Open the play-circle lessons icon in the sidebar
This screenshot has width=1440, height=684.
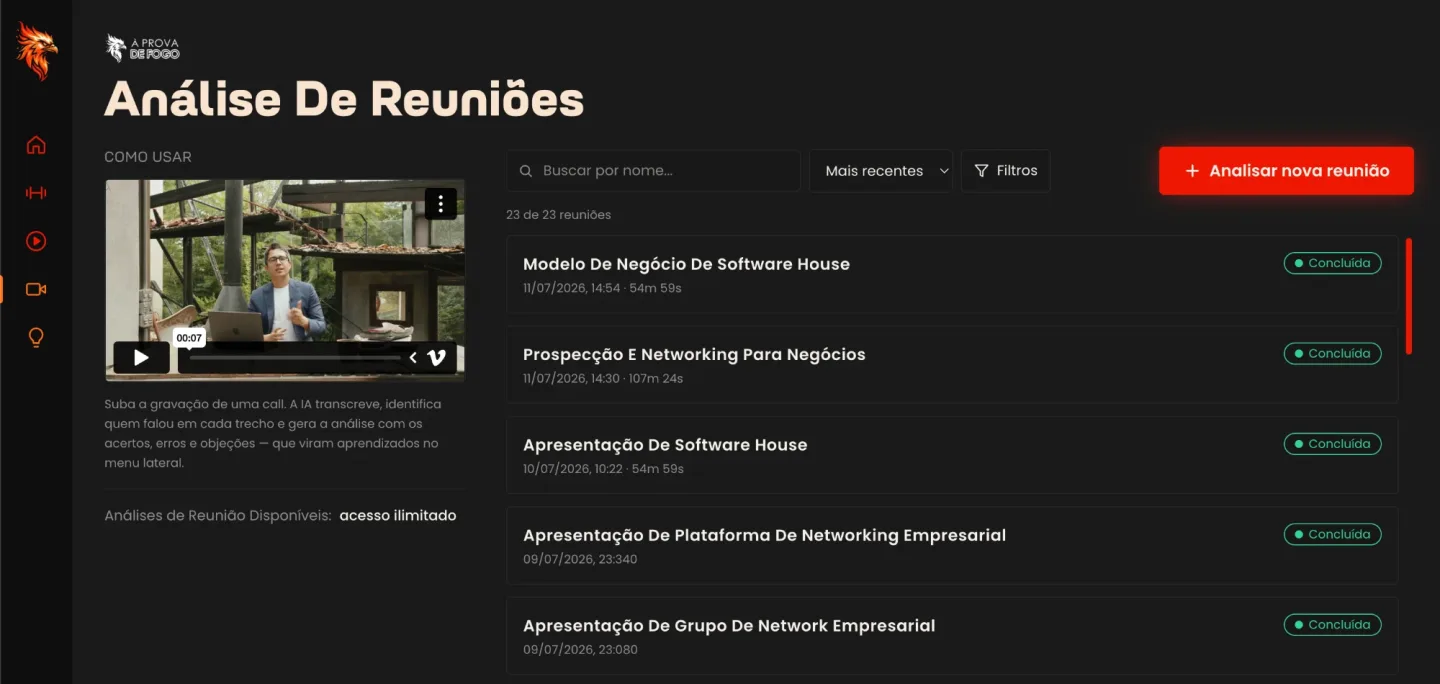point(36,241)
